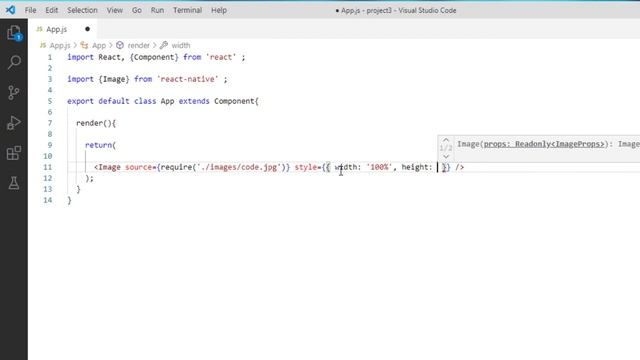Viewport: 640px width, 360px height.
Task: Click App class in breadcrumb
Action: coord(99,45)
